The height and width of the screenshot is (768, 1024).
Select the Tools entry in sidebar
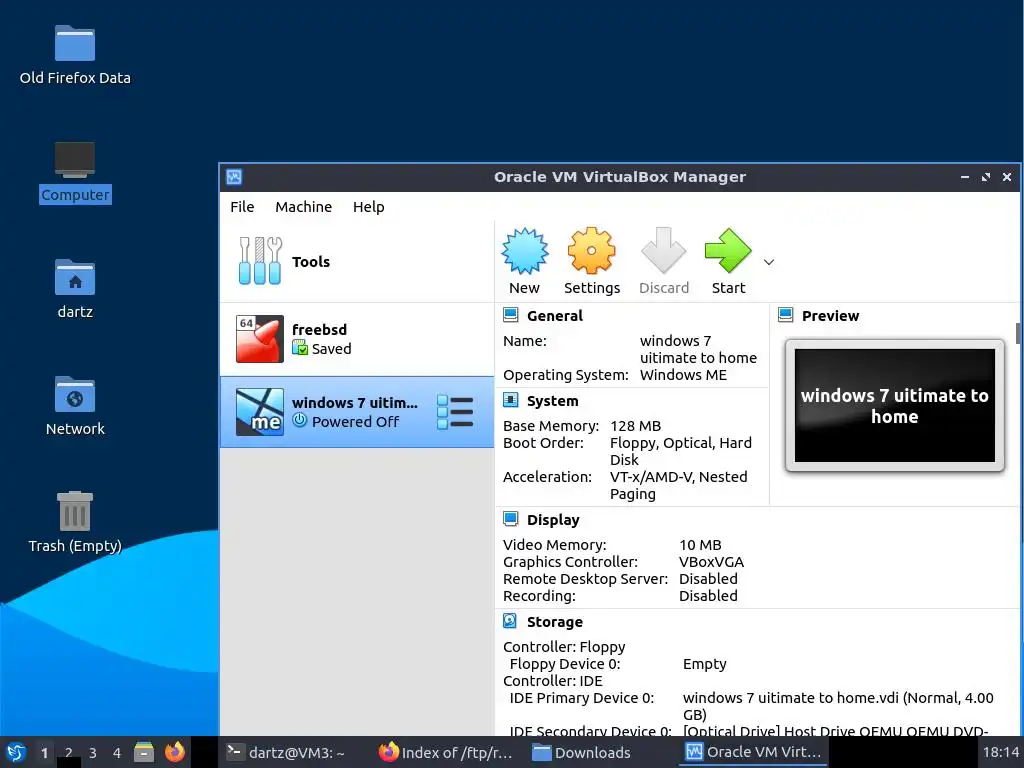pos(357,262)
